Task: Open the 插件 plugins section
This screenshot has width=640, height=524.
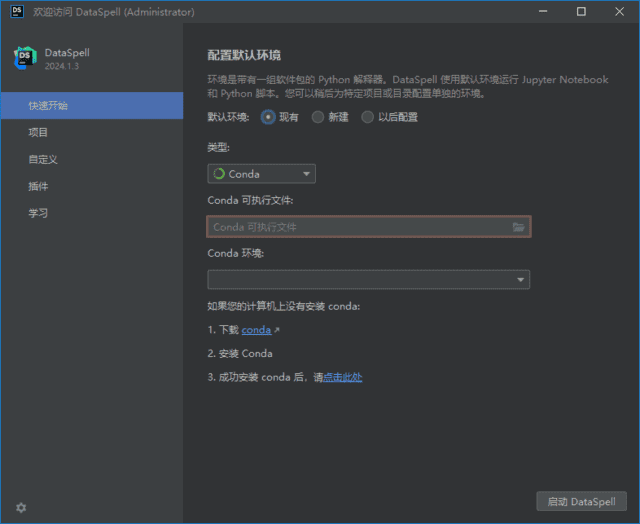Action: 38,186
